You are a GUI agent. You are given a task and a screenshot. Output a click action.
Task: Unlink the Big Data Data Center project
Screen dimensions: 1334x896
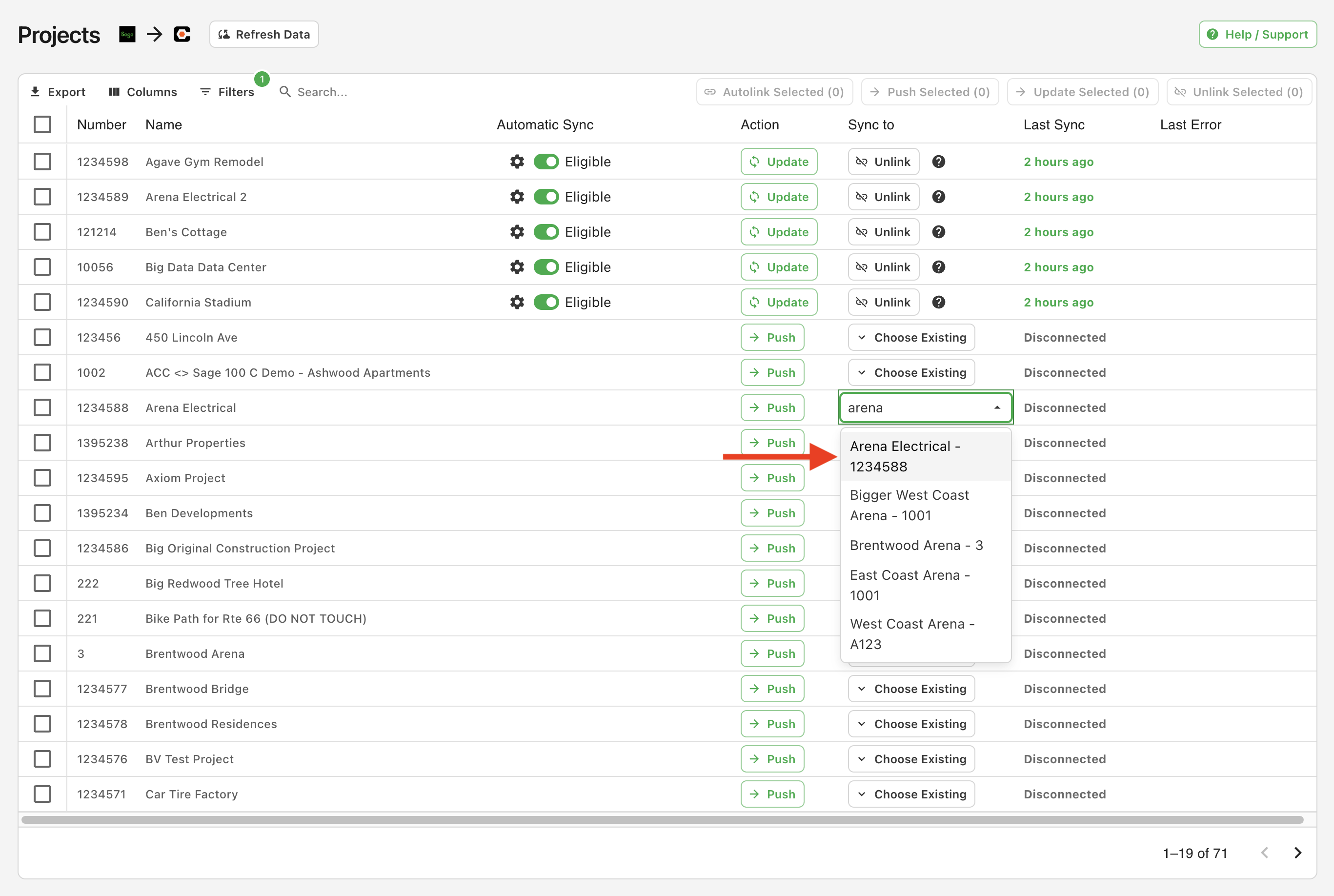coord(883,267)
